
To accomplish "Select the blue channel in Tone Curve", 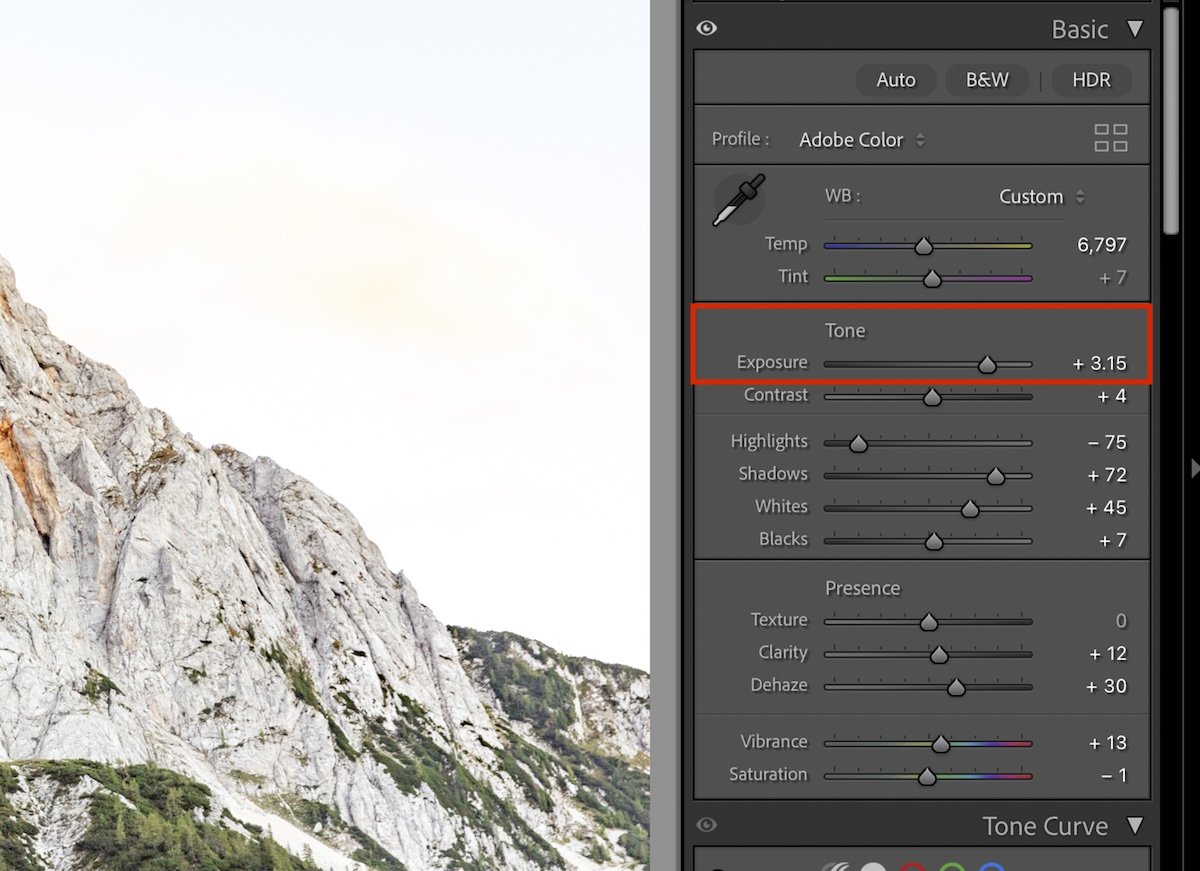I will click(x=990, y=866).
